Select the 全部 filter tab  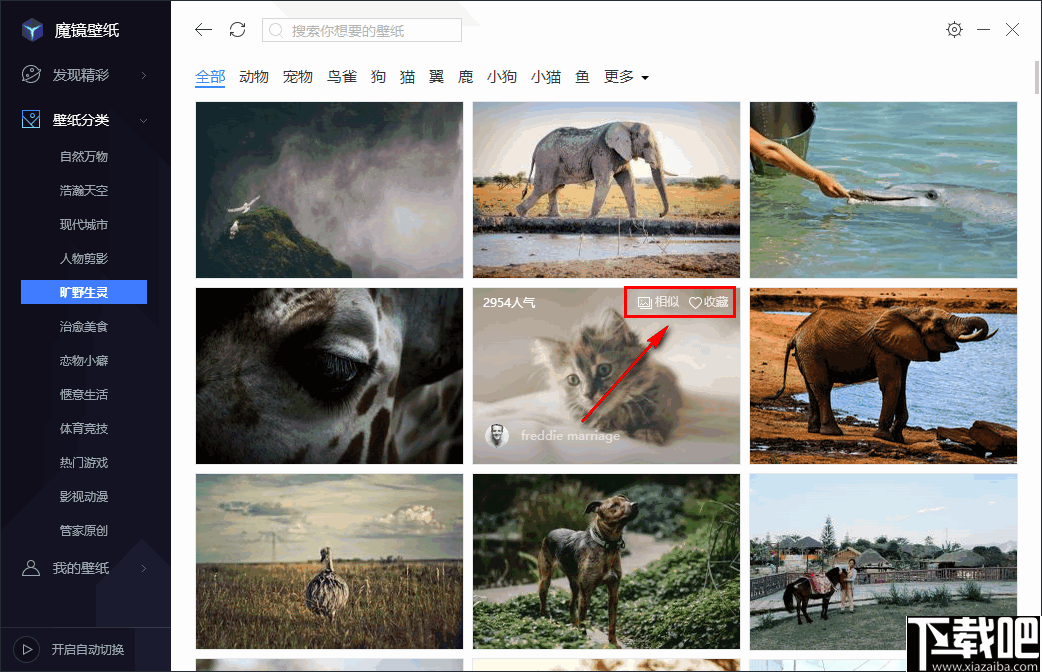click(x=210, y=77)
